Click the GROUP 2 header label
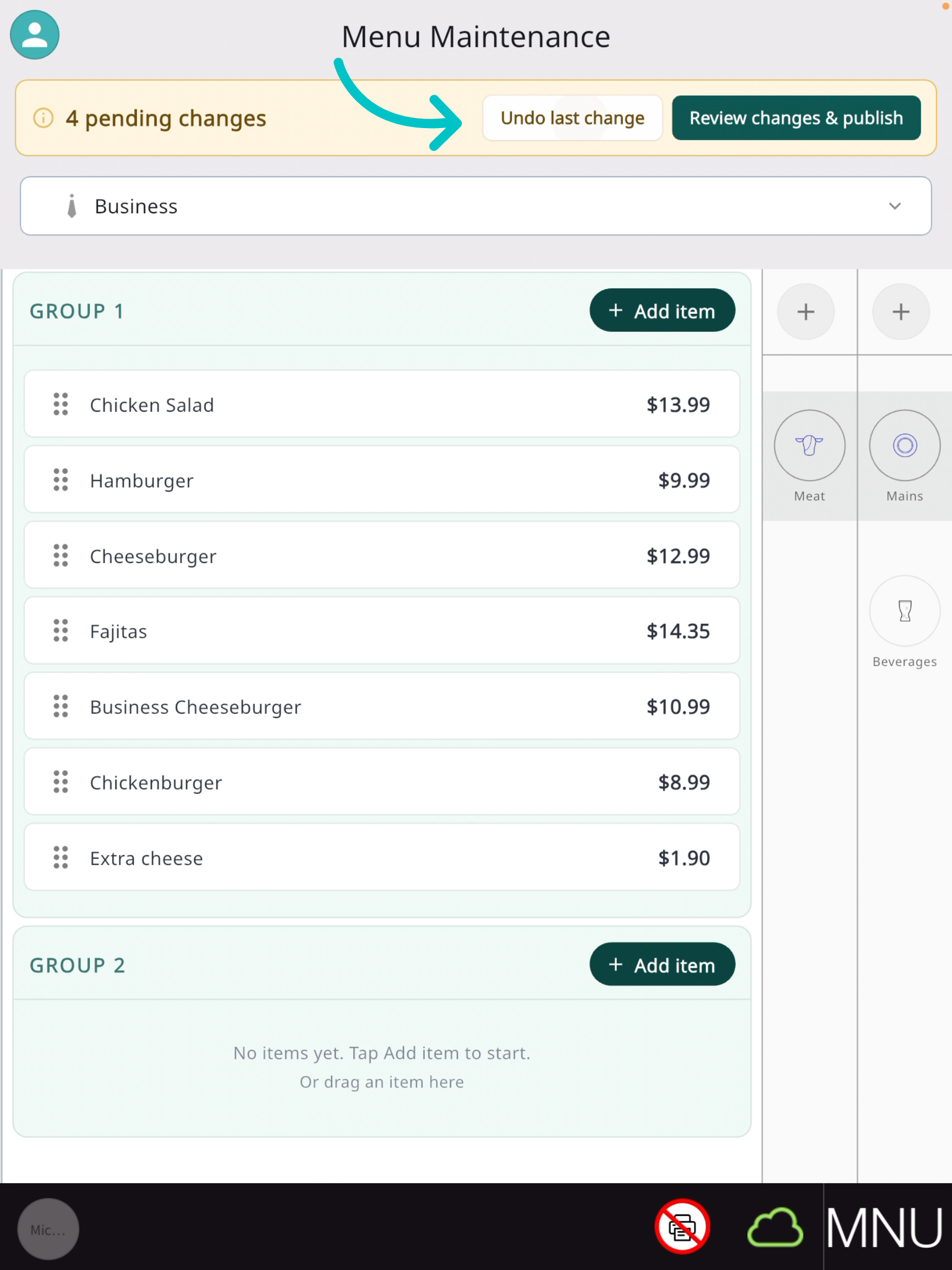The width and height of the screenshot is (952, 1270). pyautogui.click(x=77, y=965)
